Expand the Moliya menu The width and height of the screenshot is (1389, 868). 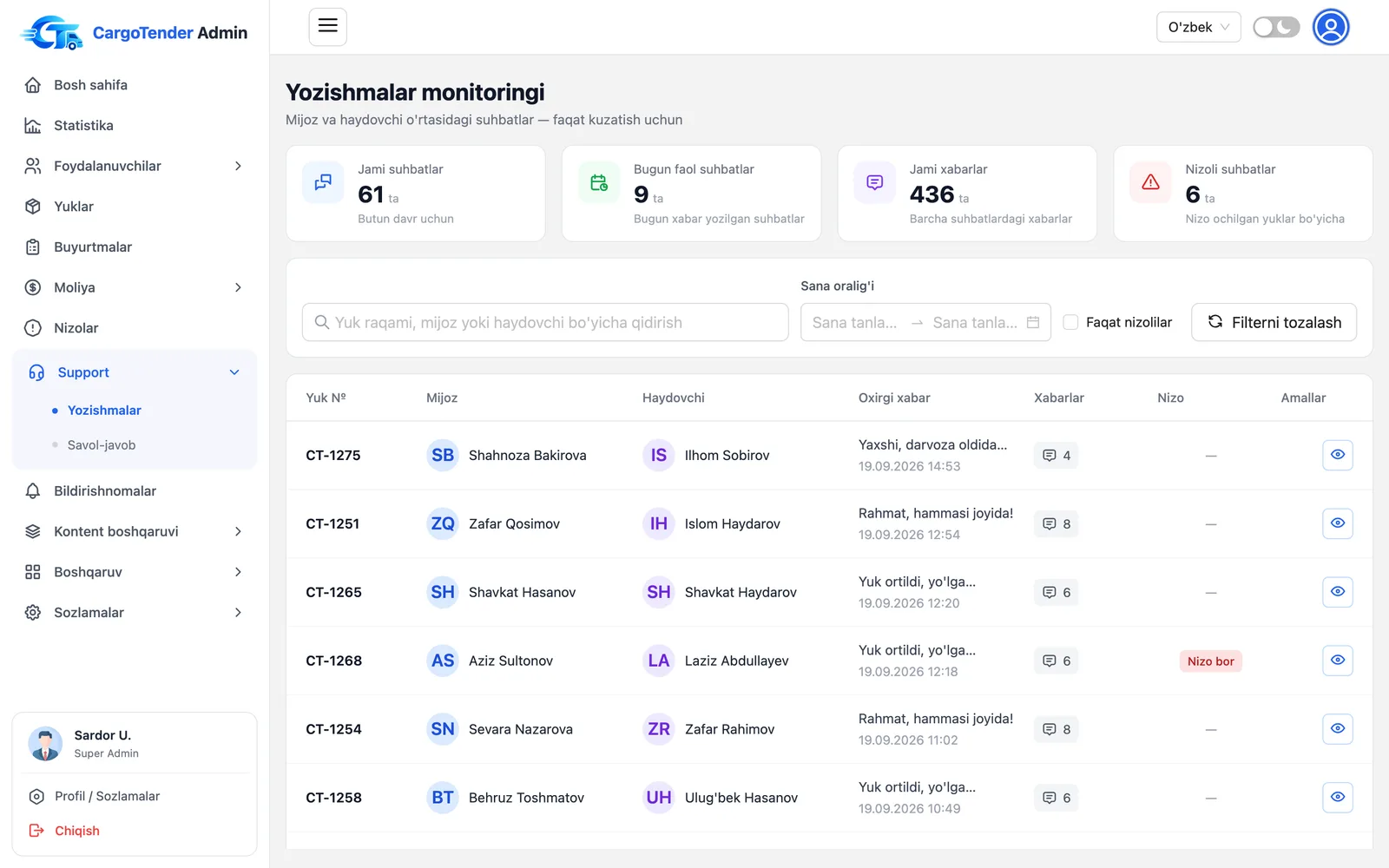click(135, 287)
